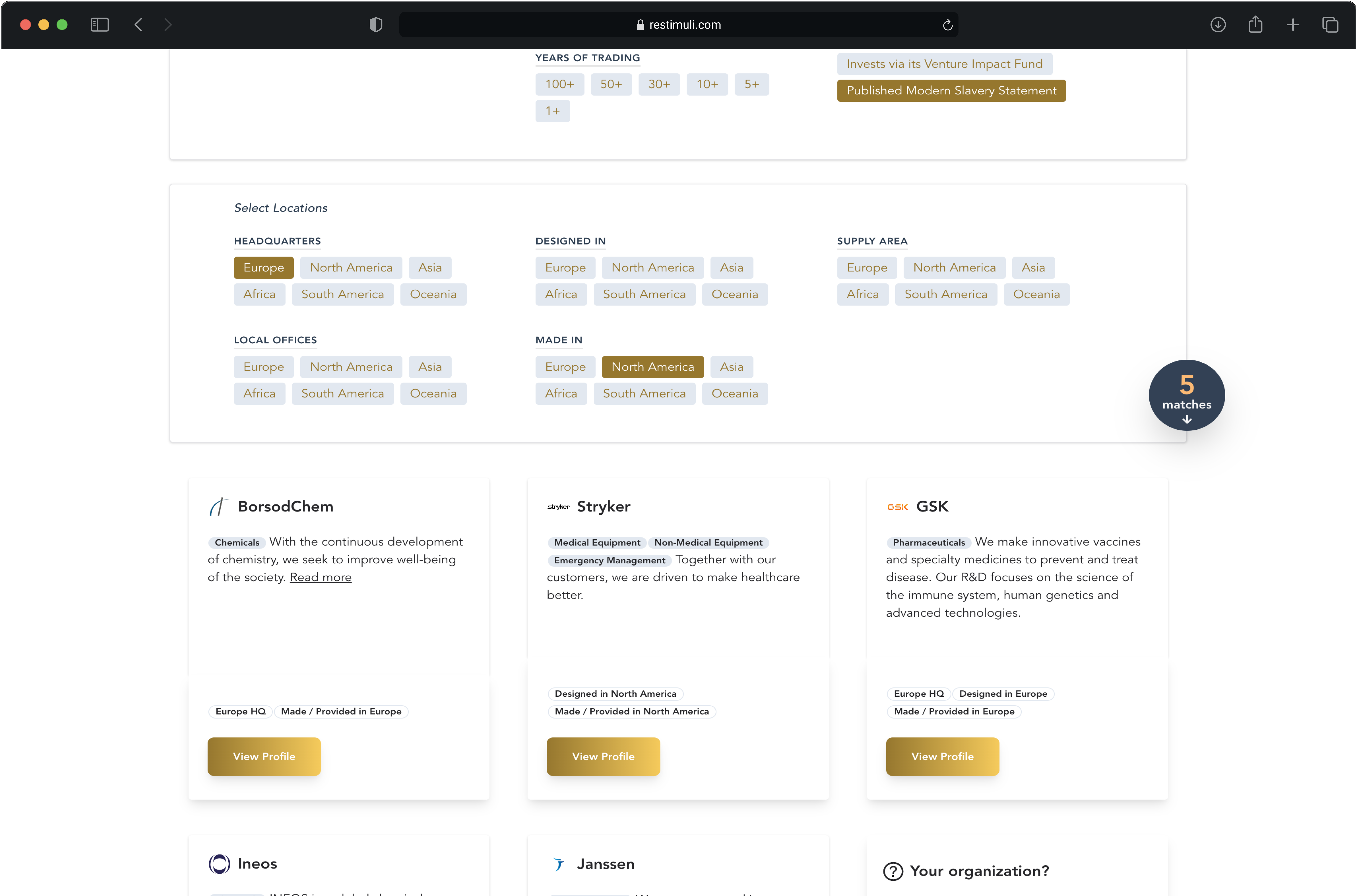Select Asia under Headquarters
The height and width of the screenshot is (896, 1356).
click(430, 268)
